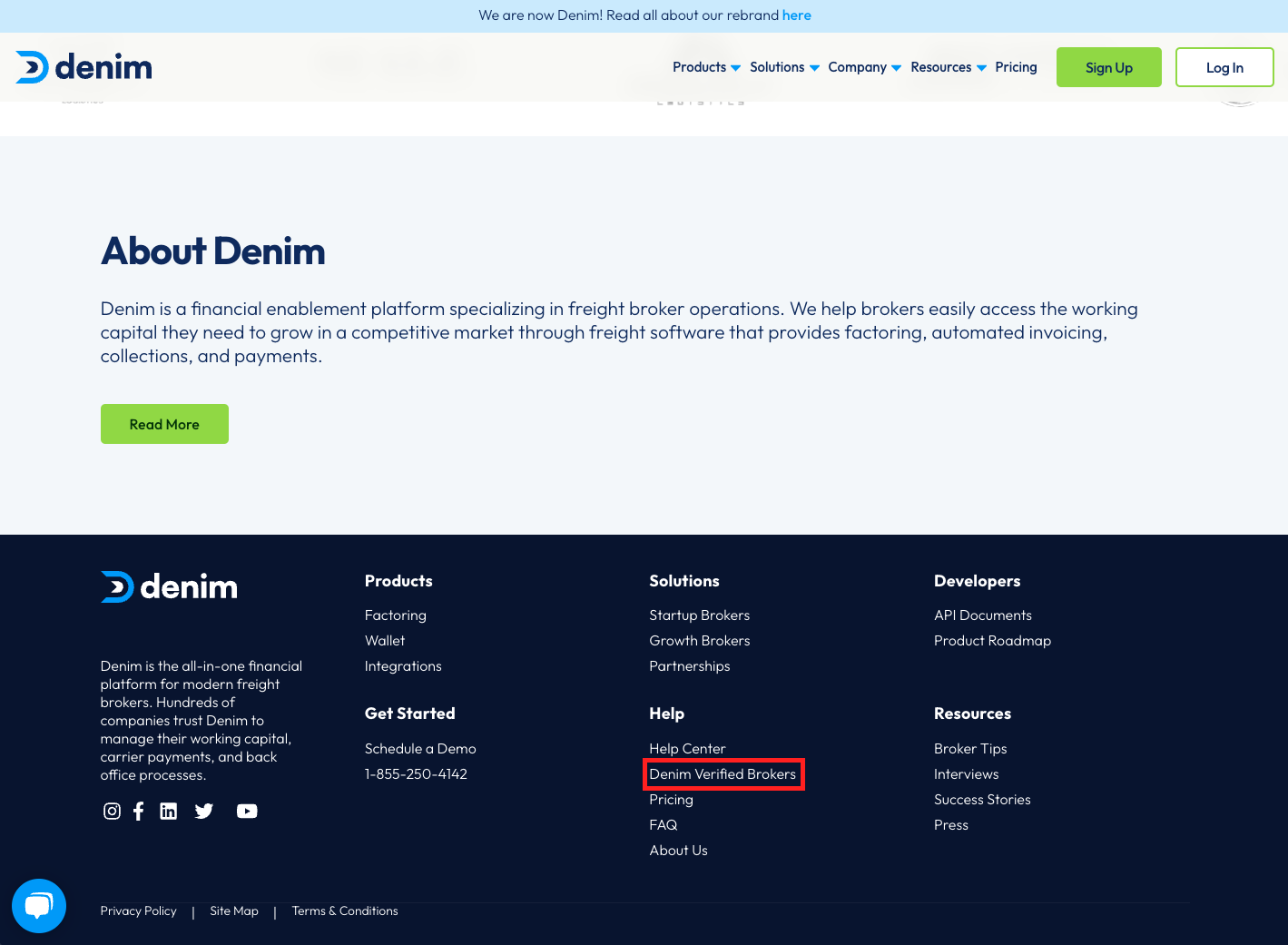Open the Wallet footer link
Screen dimensions: 1288x945
tap(385, 641)
